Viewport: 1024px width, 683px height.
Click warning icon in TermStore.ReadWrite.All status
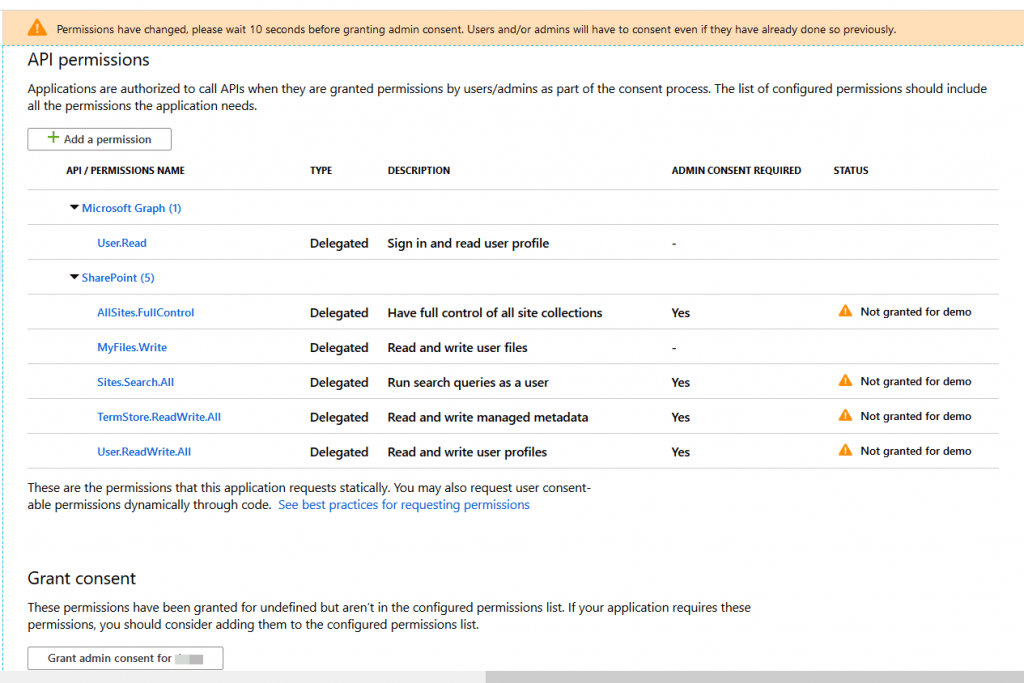click(845, 415)
